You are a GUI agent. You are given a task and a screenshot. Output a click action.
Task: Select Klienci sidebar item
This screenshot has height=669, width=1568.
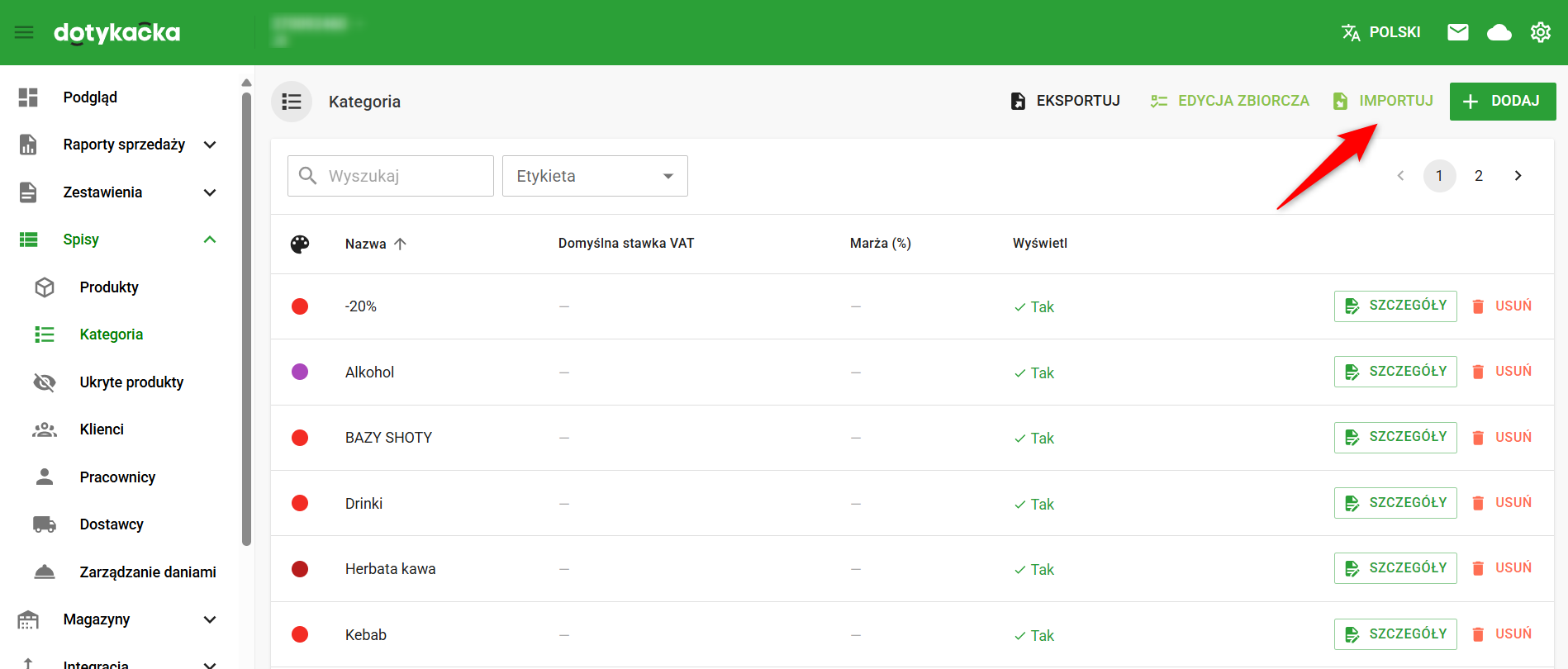tap(102, 429)
